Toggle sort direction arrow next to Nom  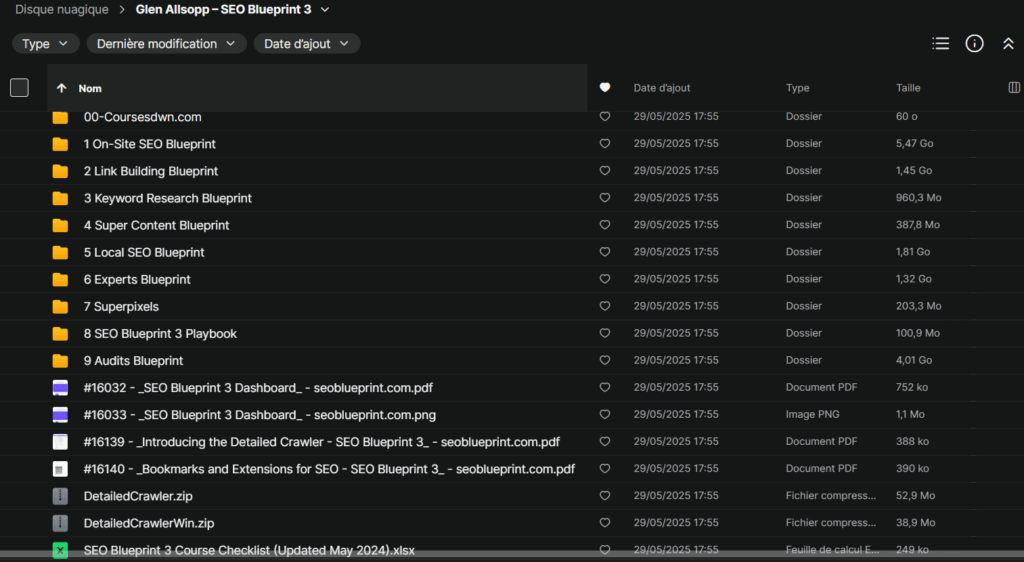coord(61,88)
